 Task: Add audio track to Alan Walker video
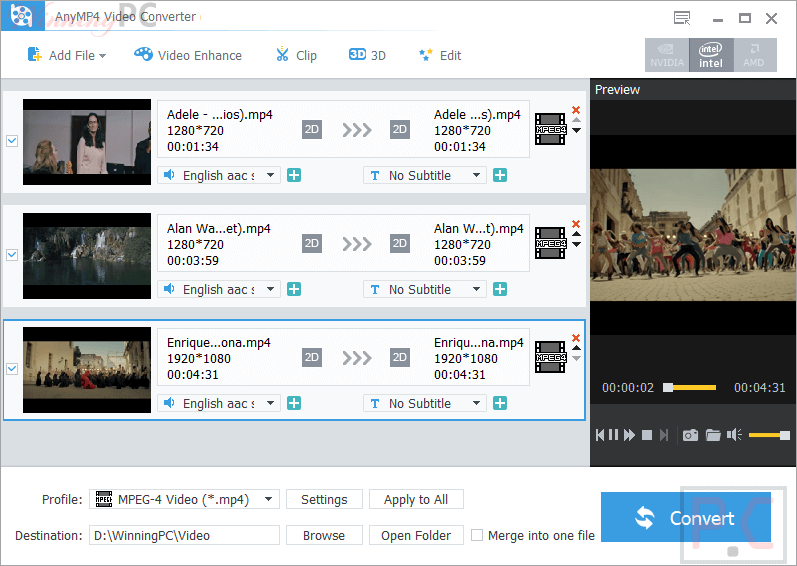click(x=294, y=289)
